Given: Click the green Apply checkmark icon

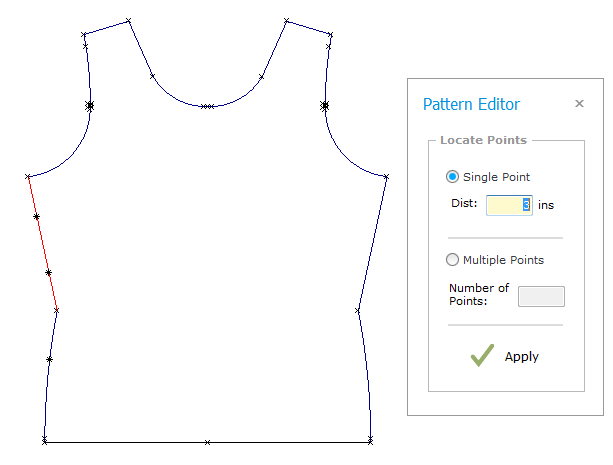Looking at the screenshot, I should click(x=482, y=355).
